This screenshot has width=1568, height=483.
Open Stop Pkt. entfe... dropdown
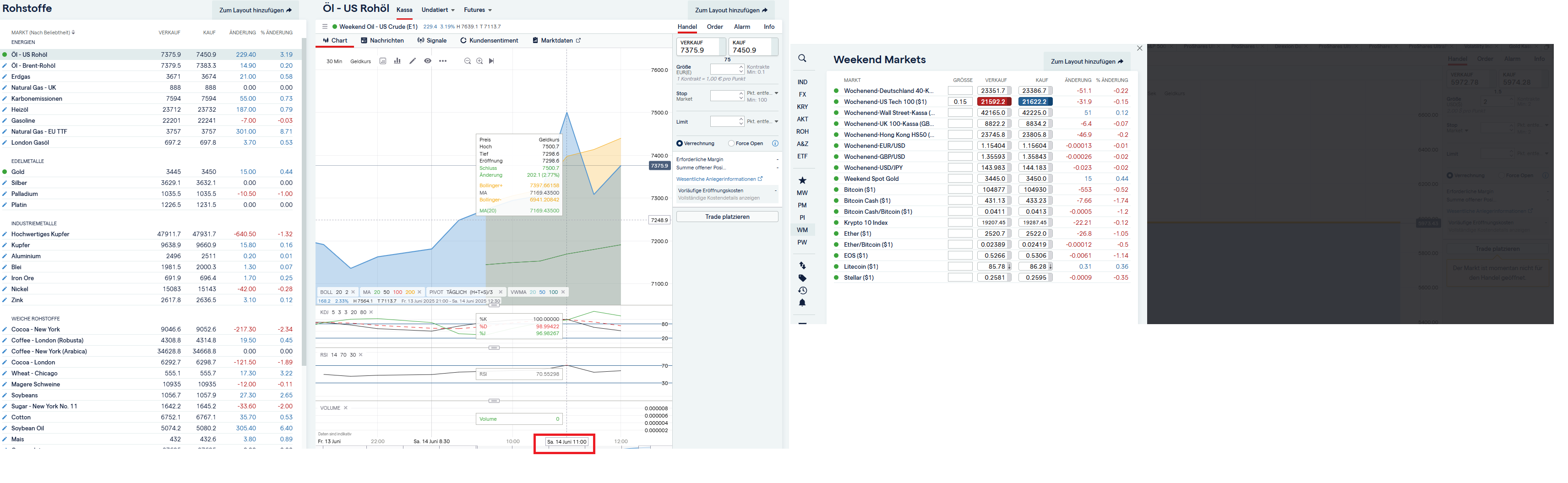762,93
